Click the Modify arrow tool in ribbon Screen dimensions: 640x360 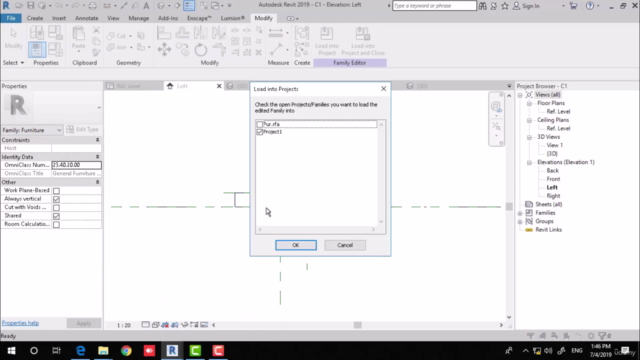coord(13,38)
